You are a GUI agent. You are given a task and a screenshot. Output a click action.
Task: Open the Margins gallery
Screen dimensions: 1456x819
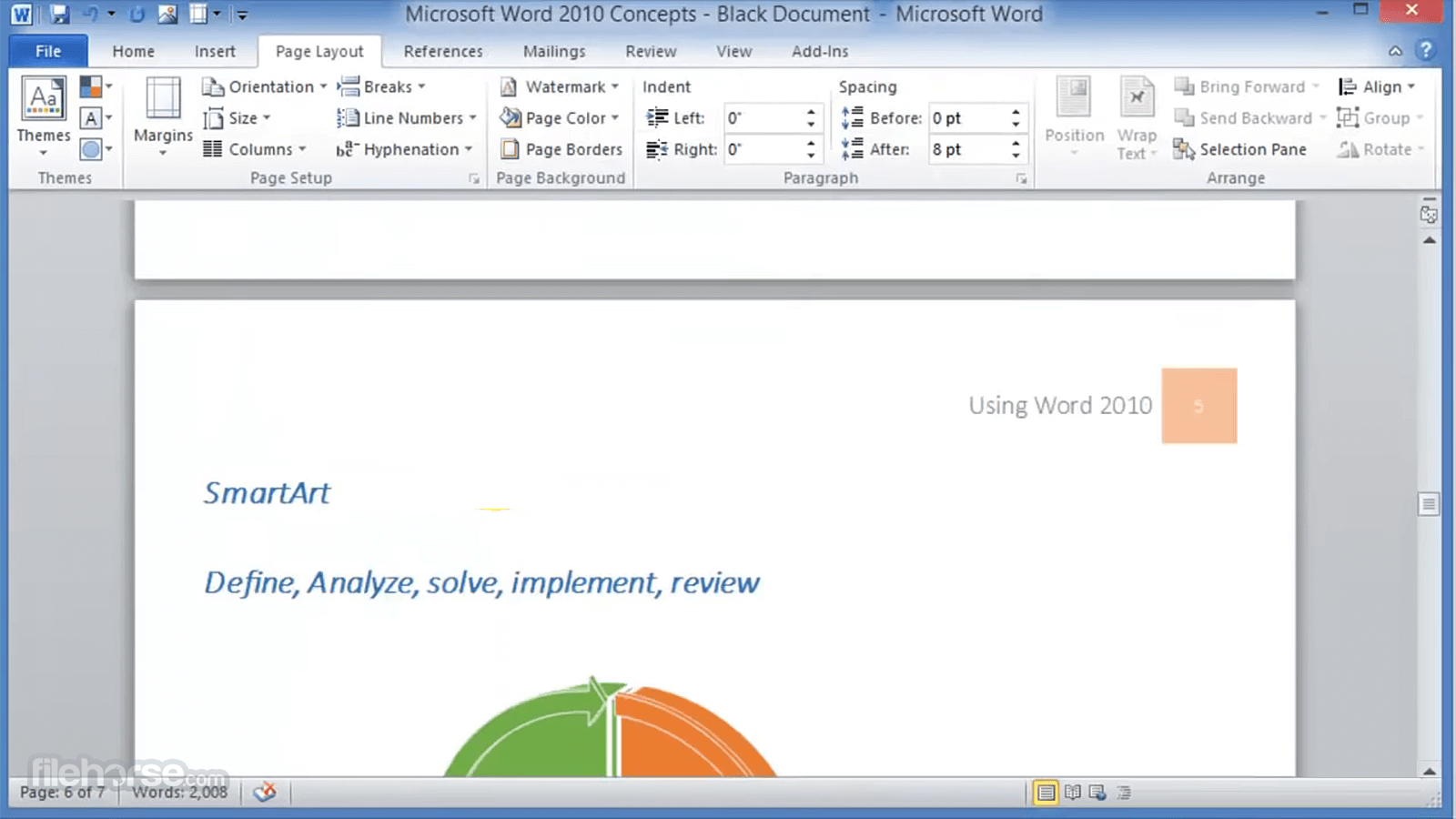163,116
